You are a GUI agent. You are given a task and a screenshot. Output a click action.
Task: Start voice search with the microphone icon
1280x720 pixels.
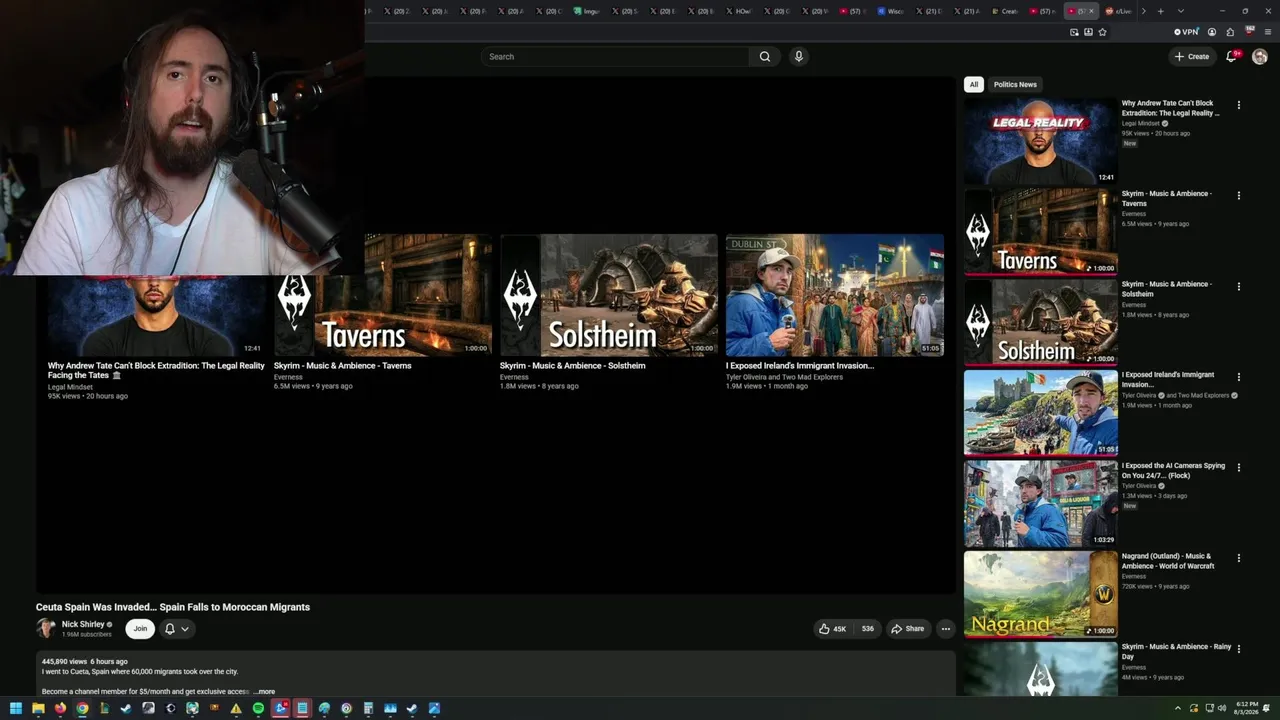tap(798, 57)
